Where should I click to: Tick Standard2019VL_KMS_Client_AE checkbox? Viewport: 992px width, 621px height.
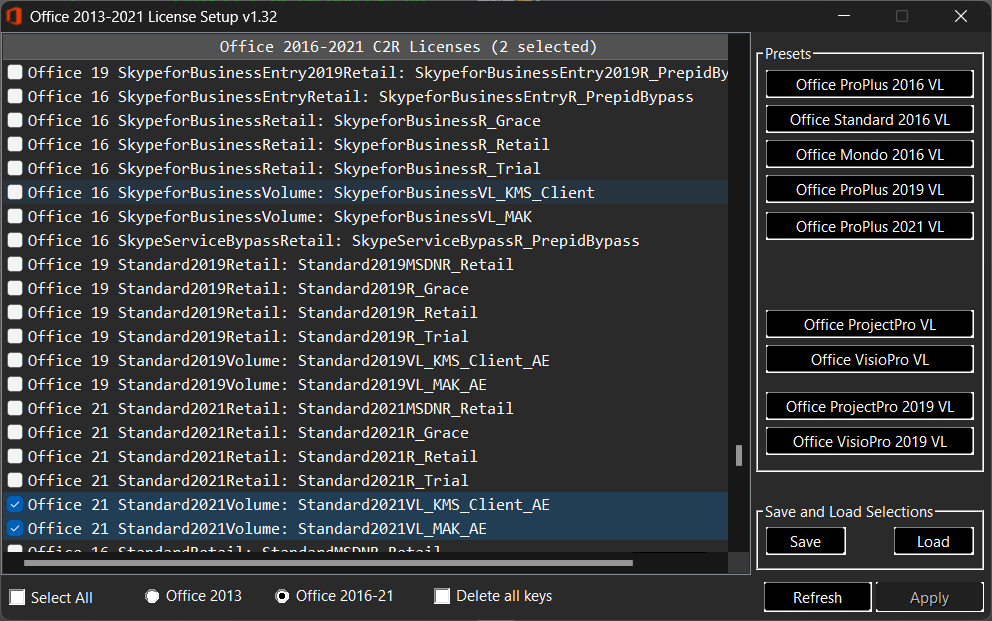coord(15,360)
